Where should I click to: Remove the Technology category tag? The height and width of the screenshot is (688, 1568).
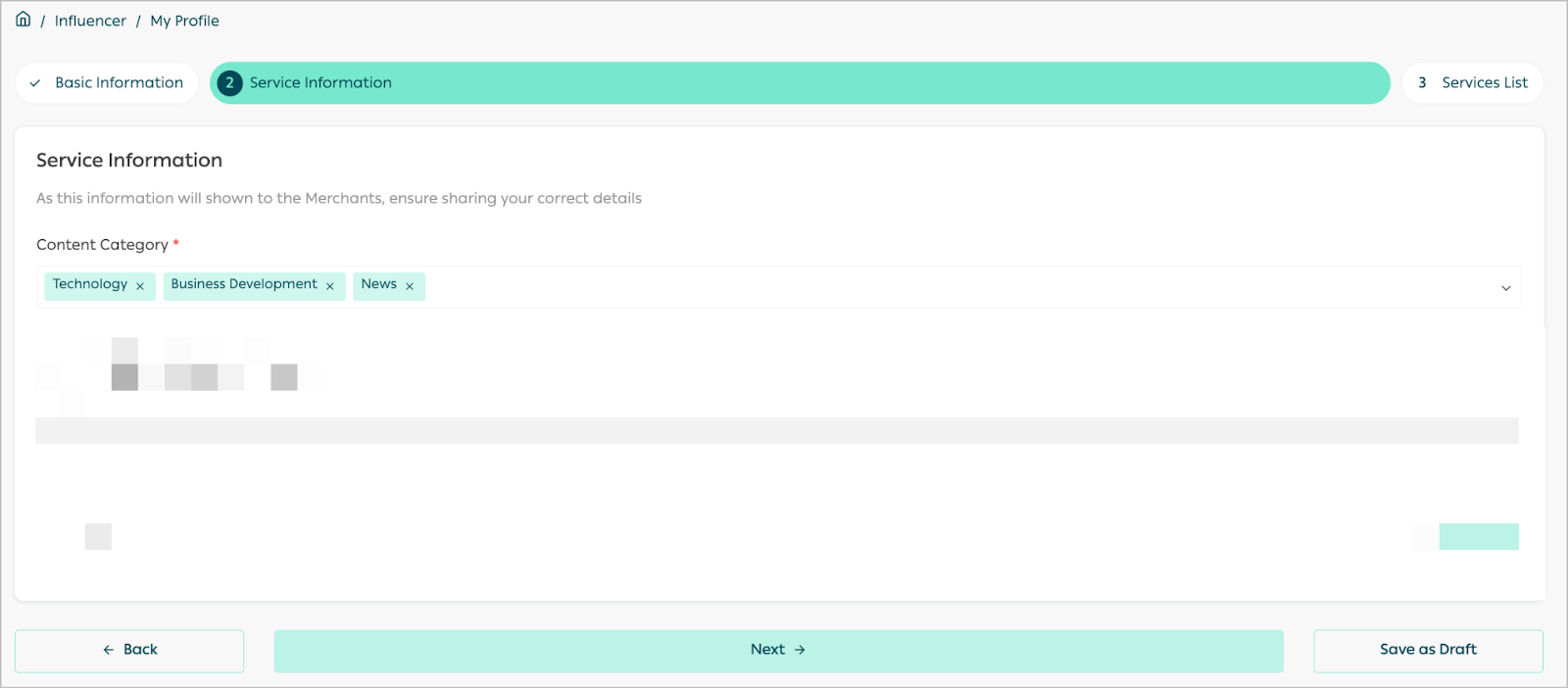(x=140, y=286)
